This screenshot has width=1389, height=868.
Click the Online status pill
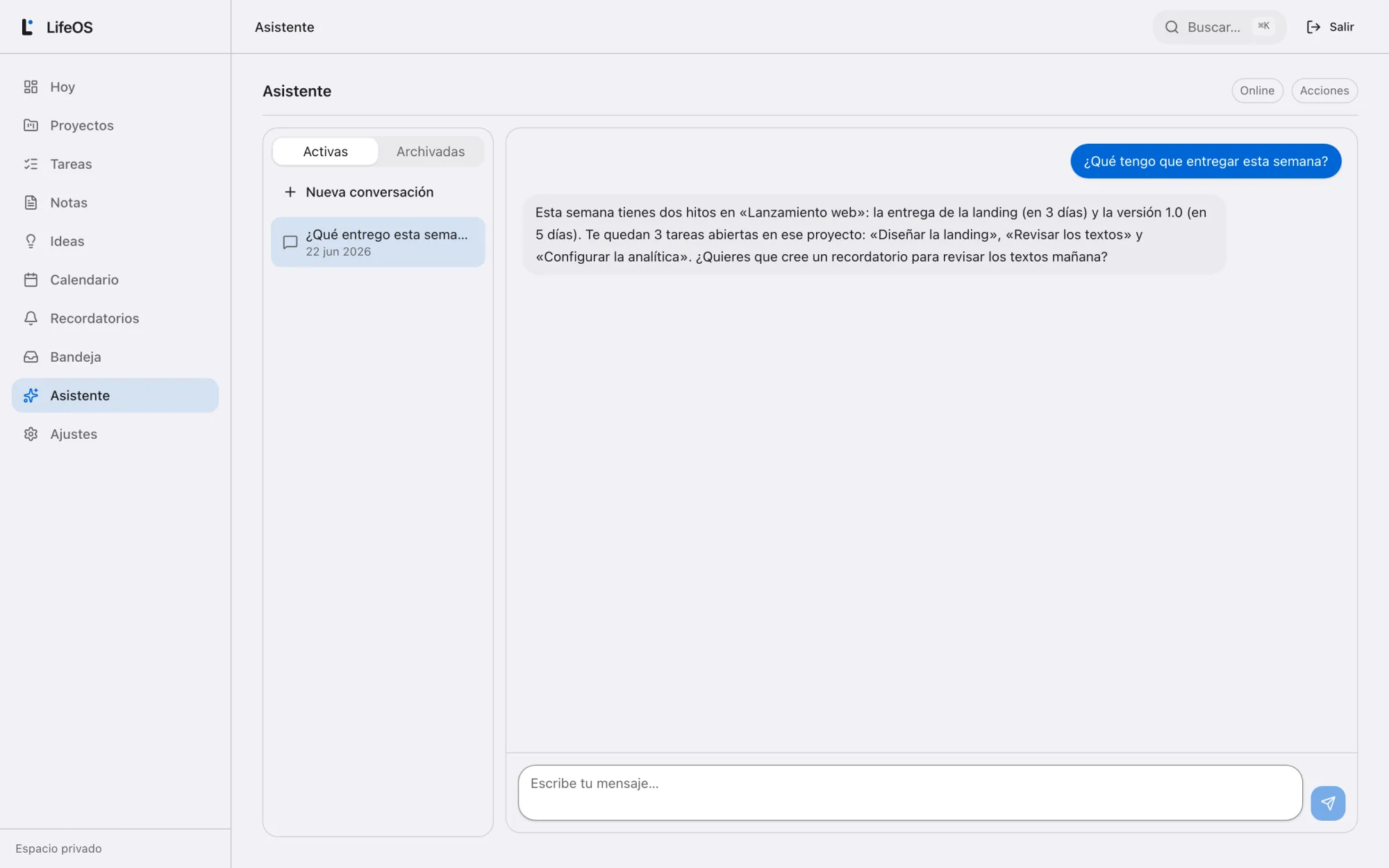point(1257,90)
